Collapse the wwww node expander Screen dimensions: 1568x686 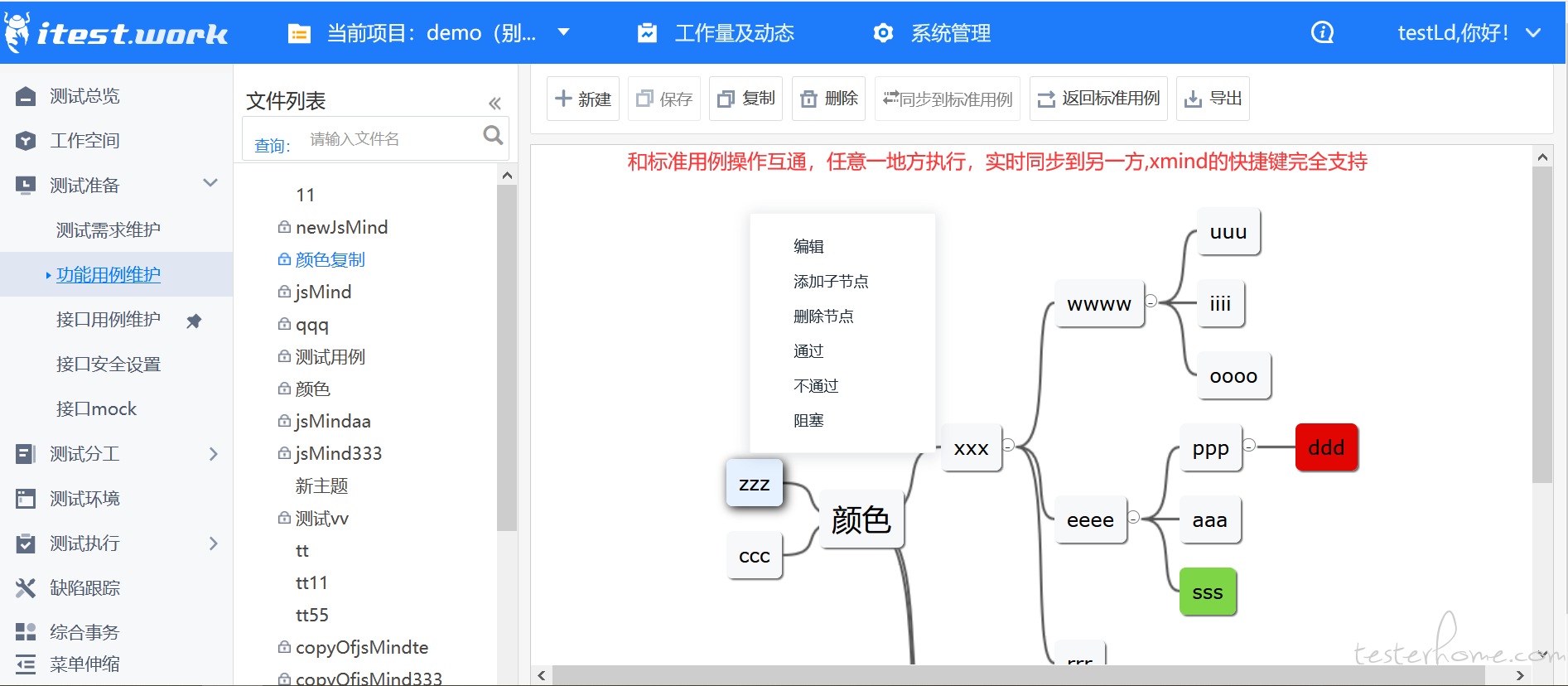[x=1151, y=301]
